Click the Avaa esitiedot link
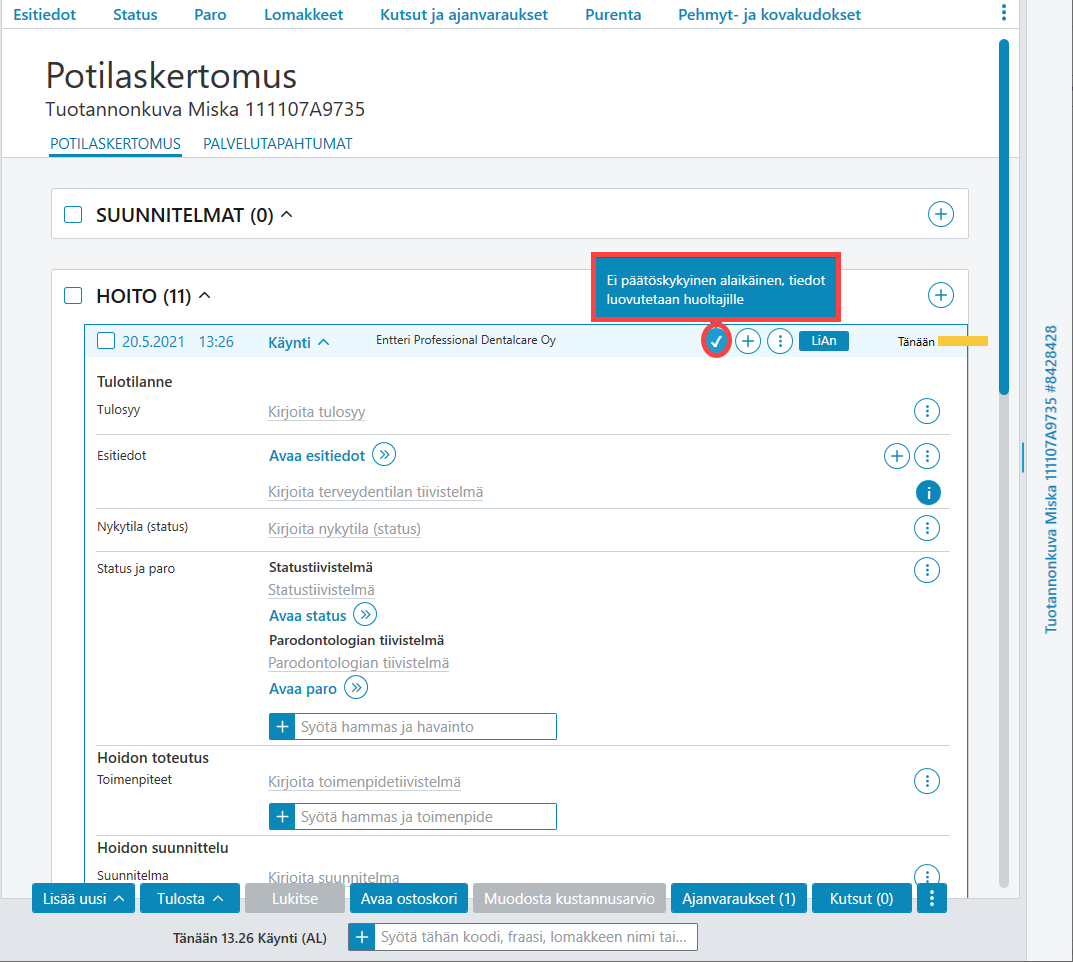The width and height of the screenshot is (1073, 962). pyautogui.click(x=317, y=456)
